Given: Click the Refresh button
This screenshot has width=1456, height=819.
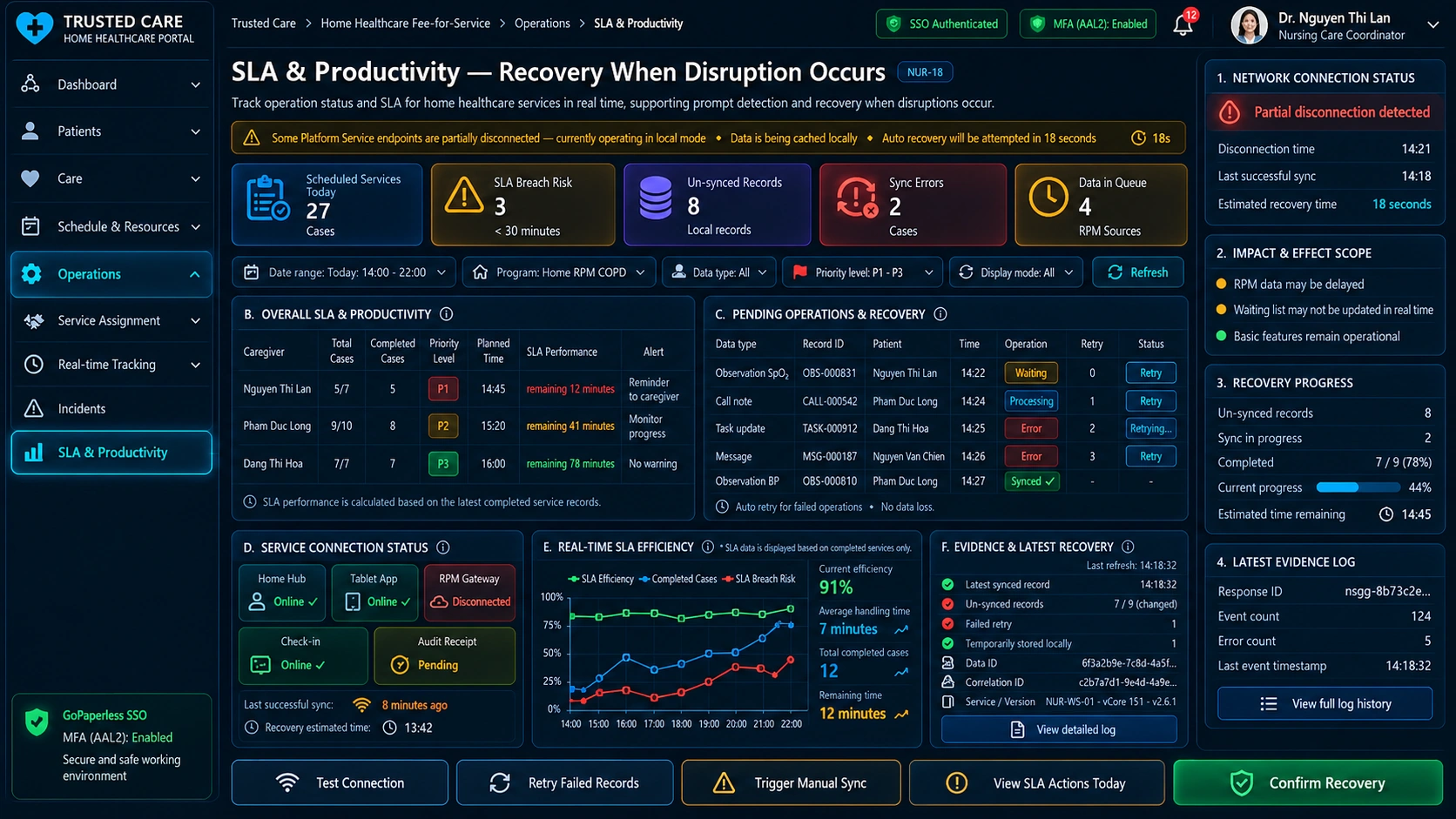Looking at the screenshot, I should tap(1137, 272).
